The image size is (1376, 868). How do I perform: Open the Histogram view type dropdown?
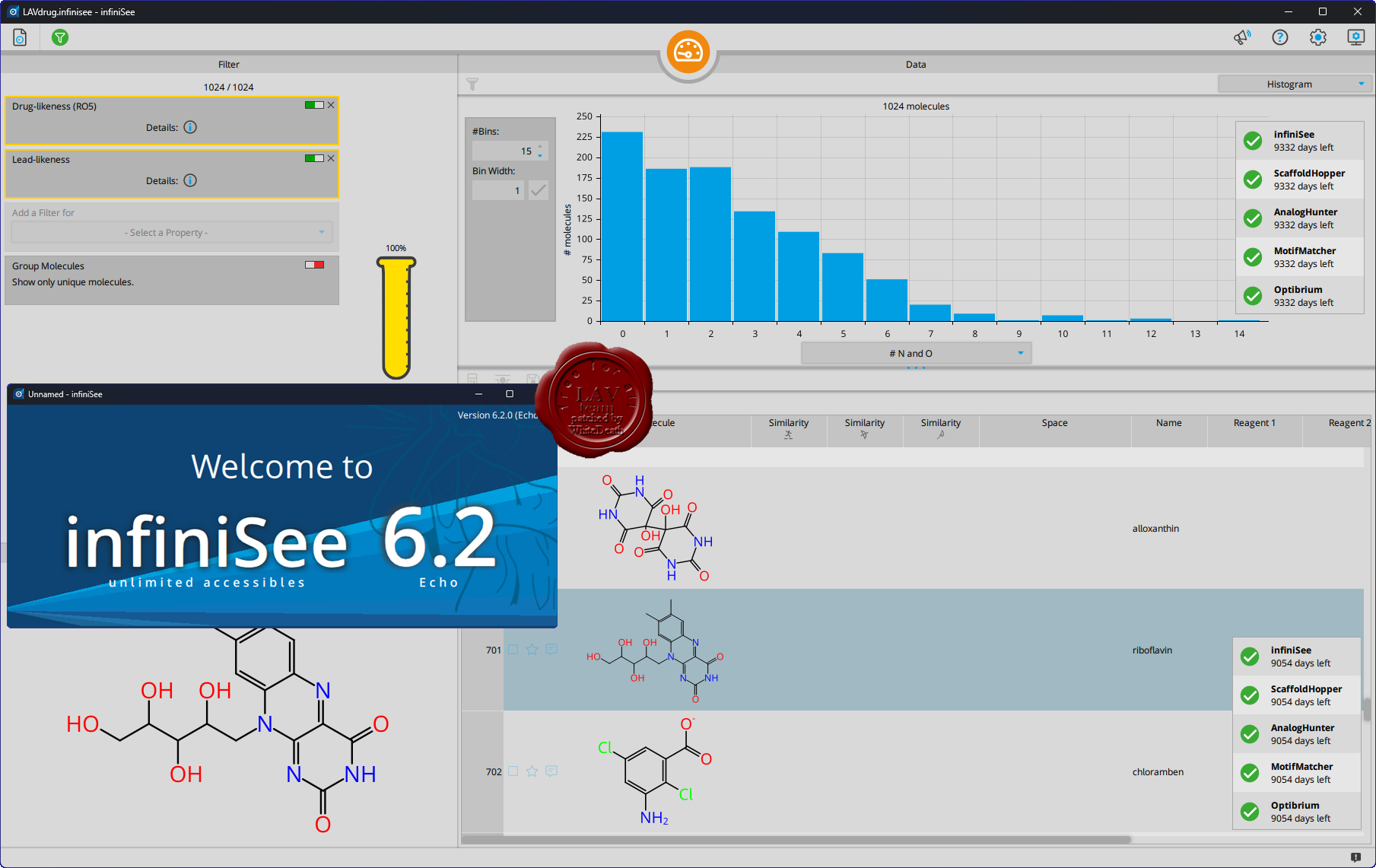click(1295, 84)
